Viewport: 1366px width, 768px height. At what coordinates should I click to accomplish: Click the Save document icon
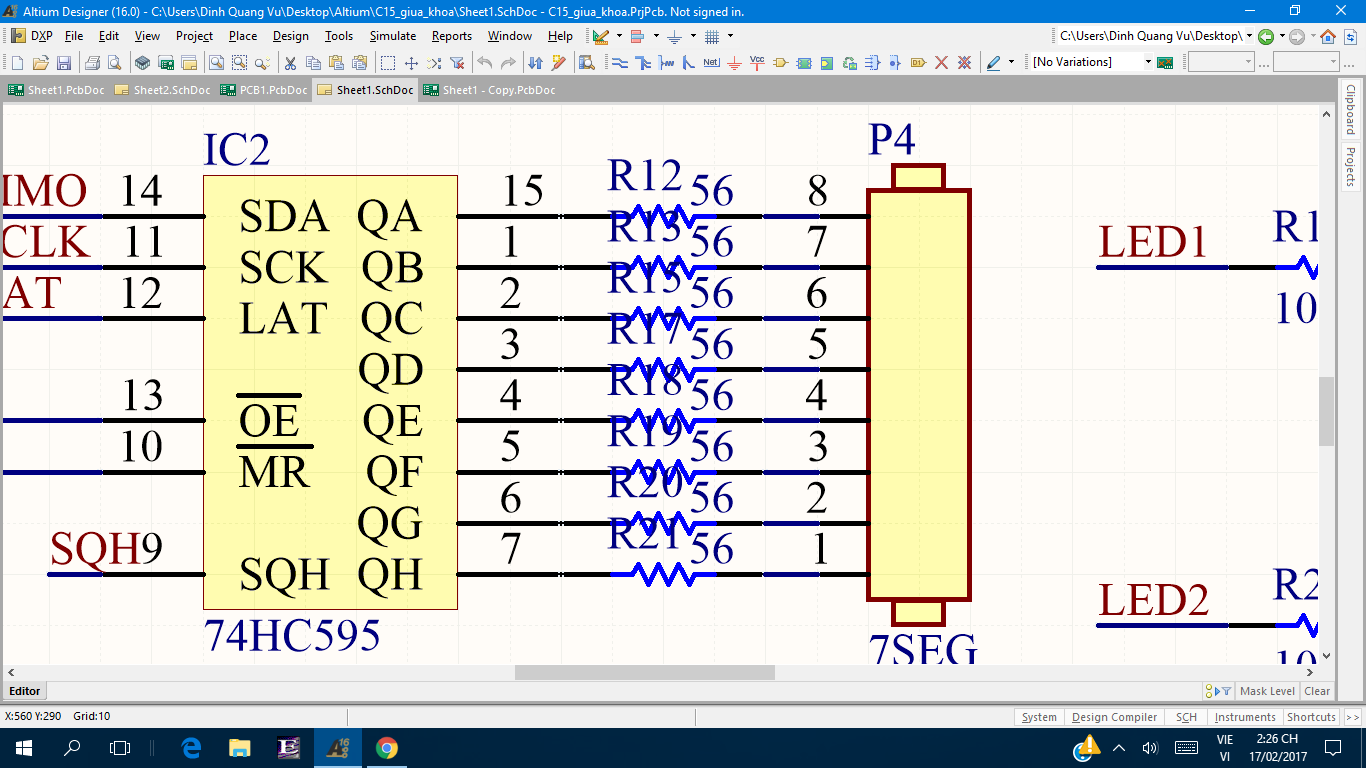click(x=64, y=63)
